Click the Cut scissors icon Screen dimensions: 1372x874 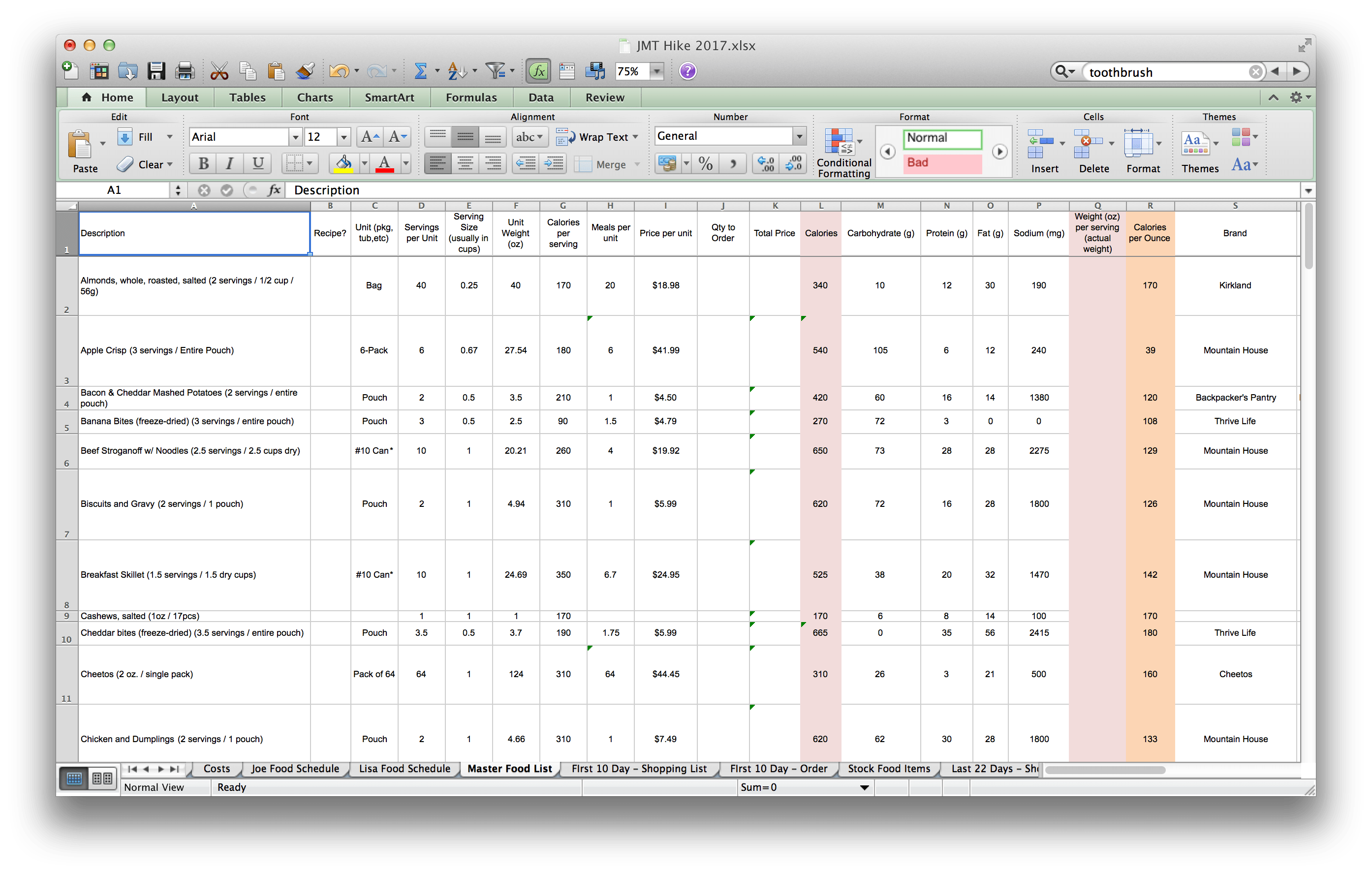click(219, 71)
